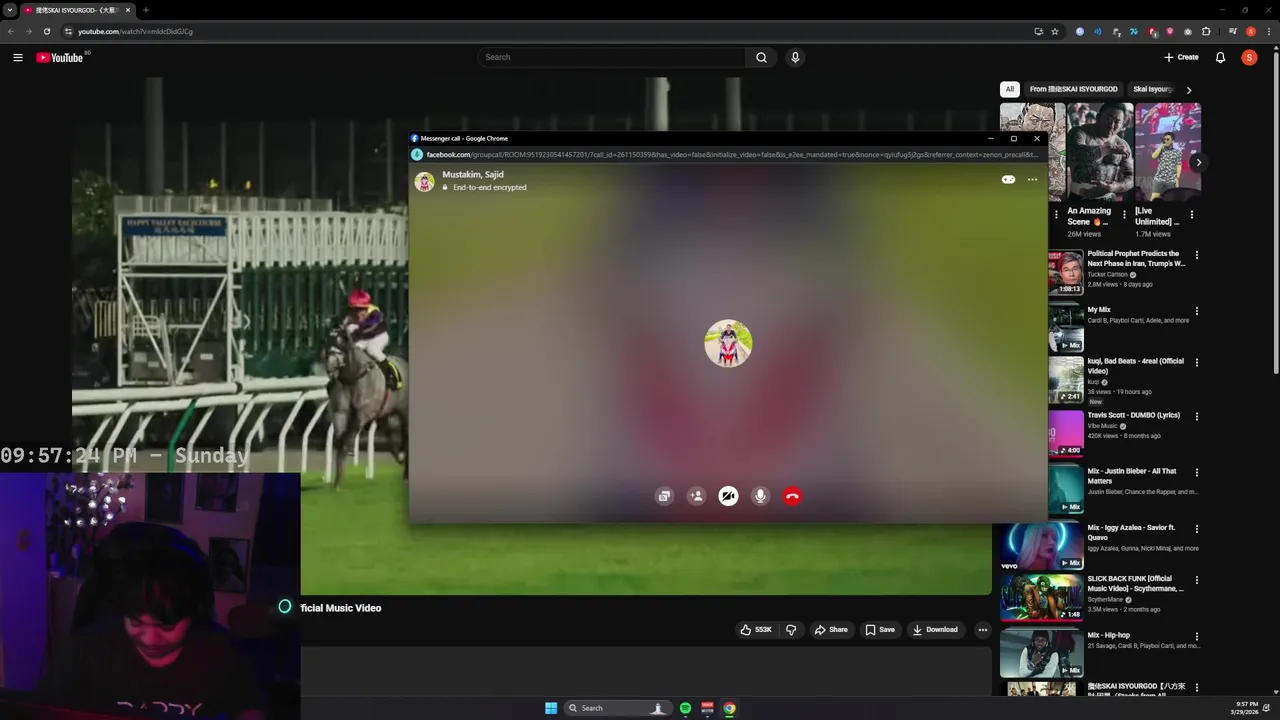Image resolution: width=1280 pixels, height=720 pixels.
Task: Open the YouTube hamburger guide menu
Action: point(18,57)
